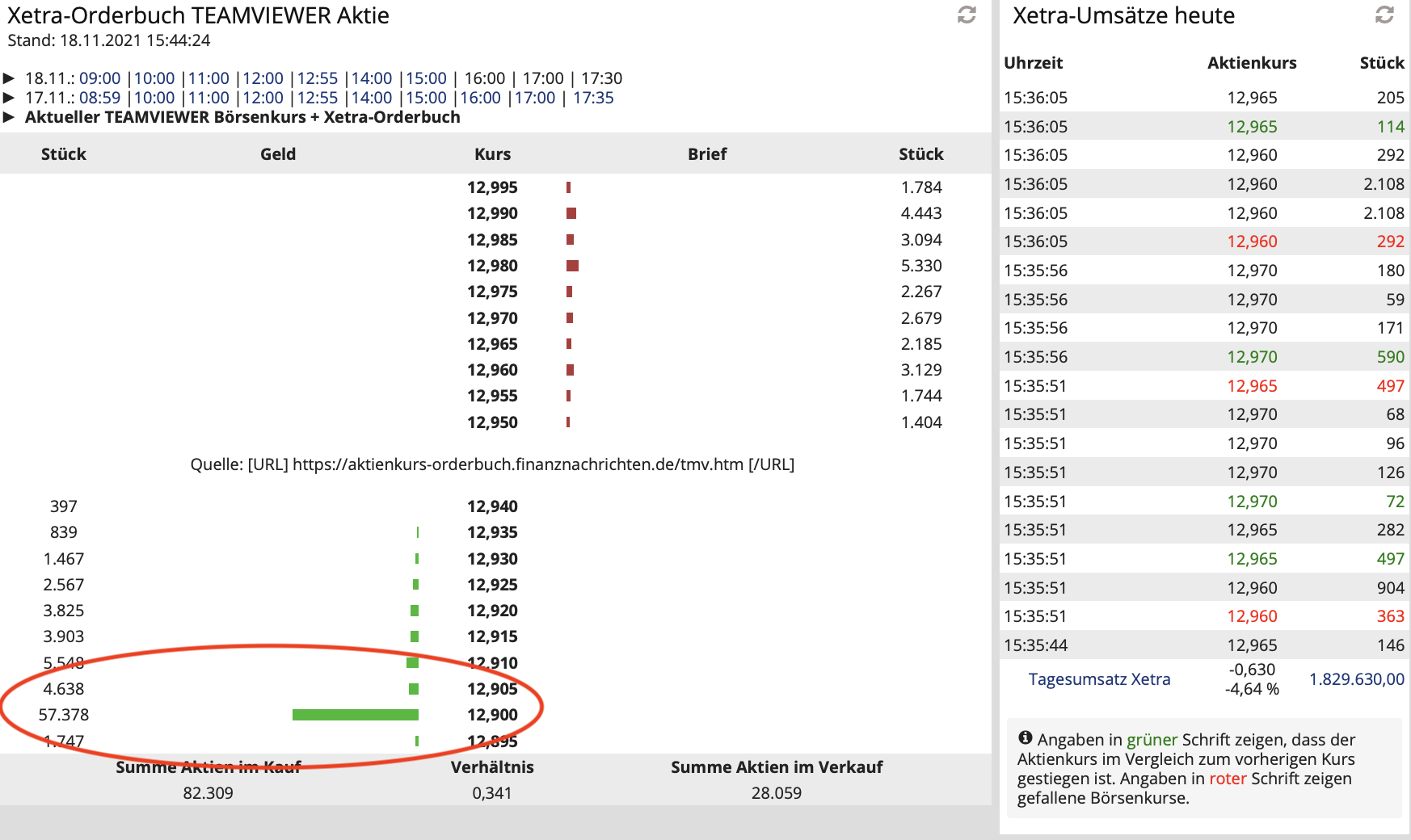This screenshot has width=1411, height=840.
Task: Expand the 17.11. time row arrow
Action: coord(9,98)
